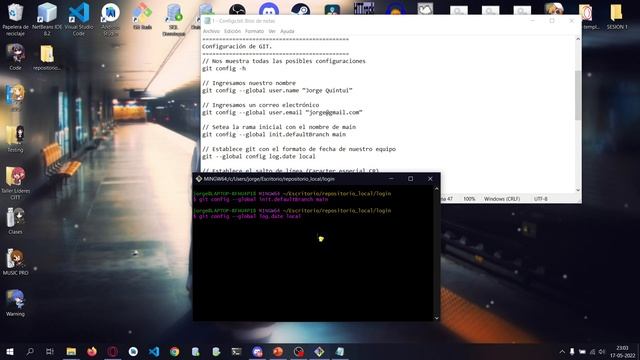Select Android Studio desktop shortcut
Viewport: 640px width, 360px height.
point(110,19)
